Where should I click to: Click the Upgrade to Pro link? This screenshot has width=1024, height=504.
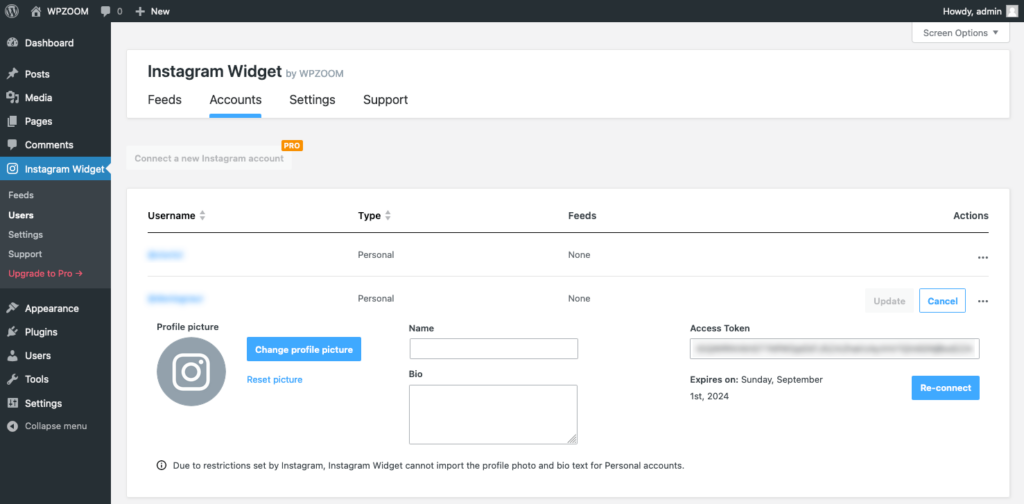pyautogui.click(x=46, y=274)
